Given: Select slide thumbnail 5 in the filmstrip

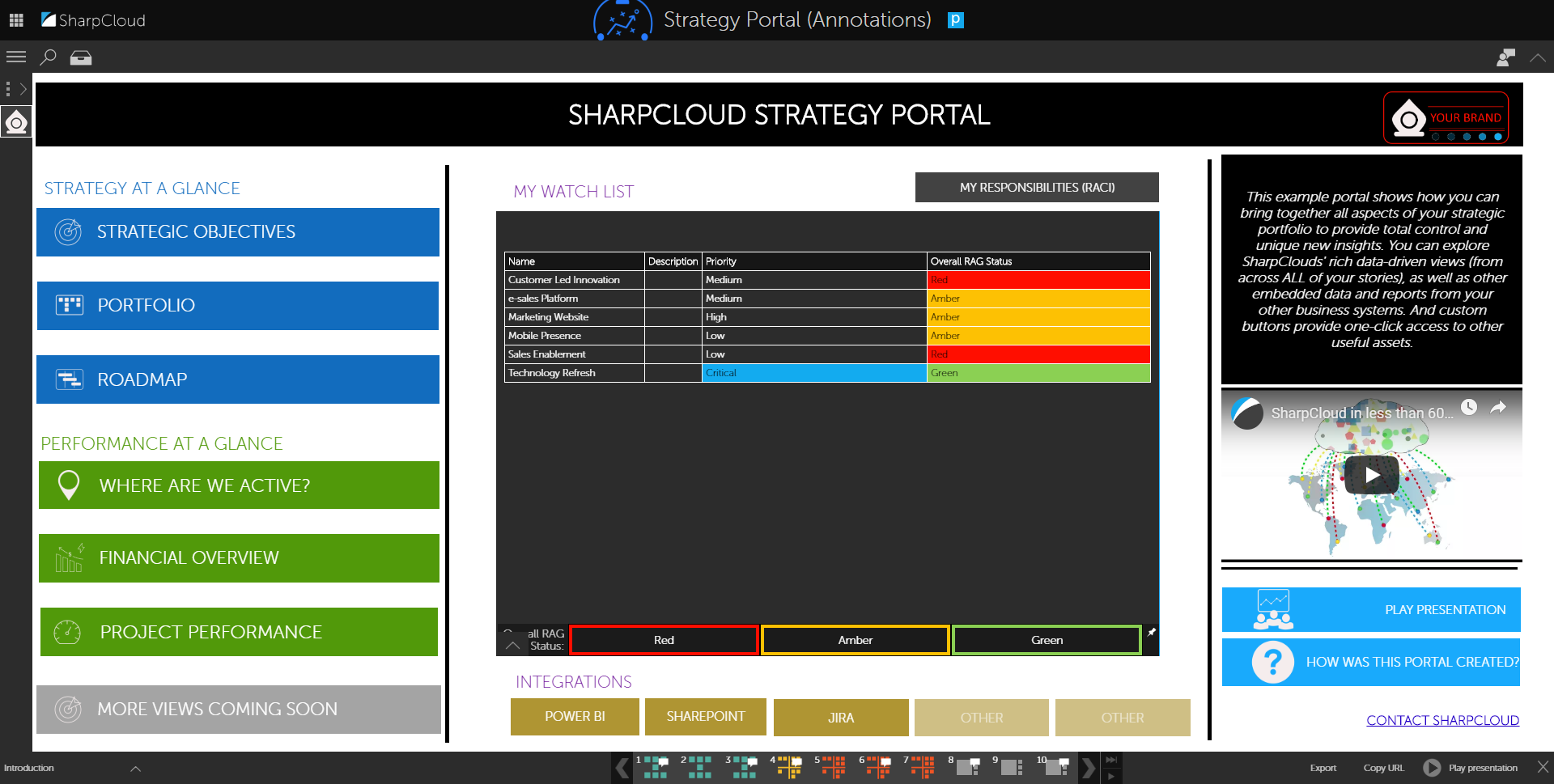Looking at the screenshot, I should click(832, 767).
